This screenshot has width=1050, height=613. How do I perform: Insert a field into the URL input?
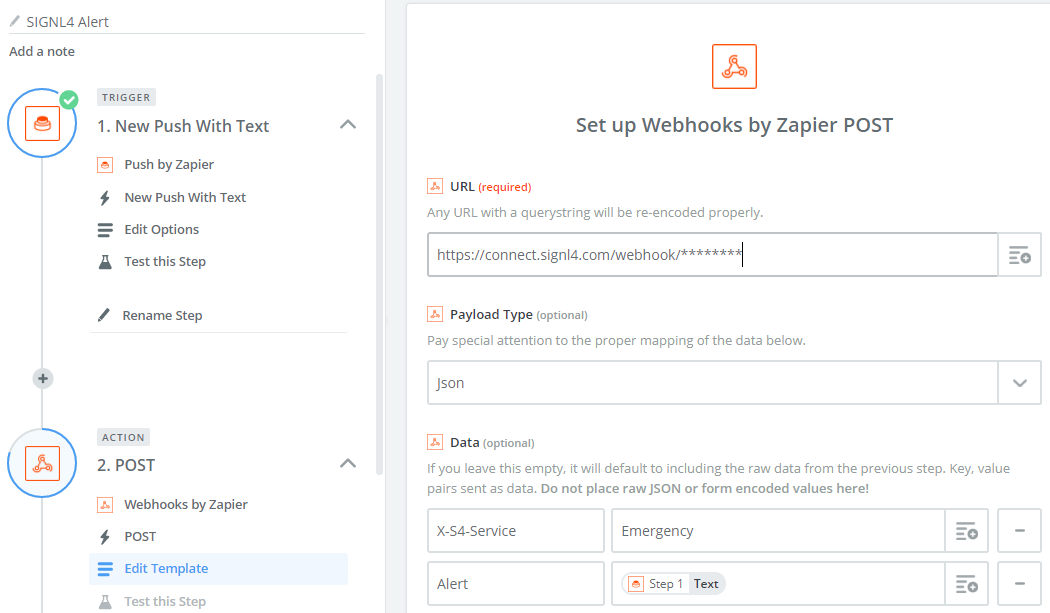(1019, 255)
